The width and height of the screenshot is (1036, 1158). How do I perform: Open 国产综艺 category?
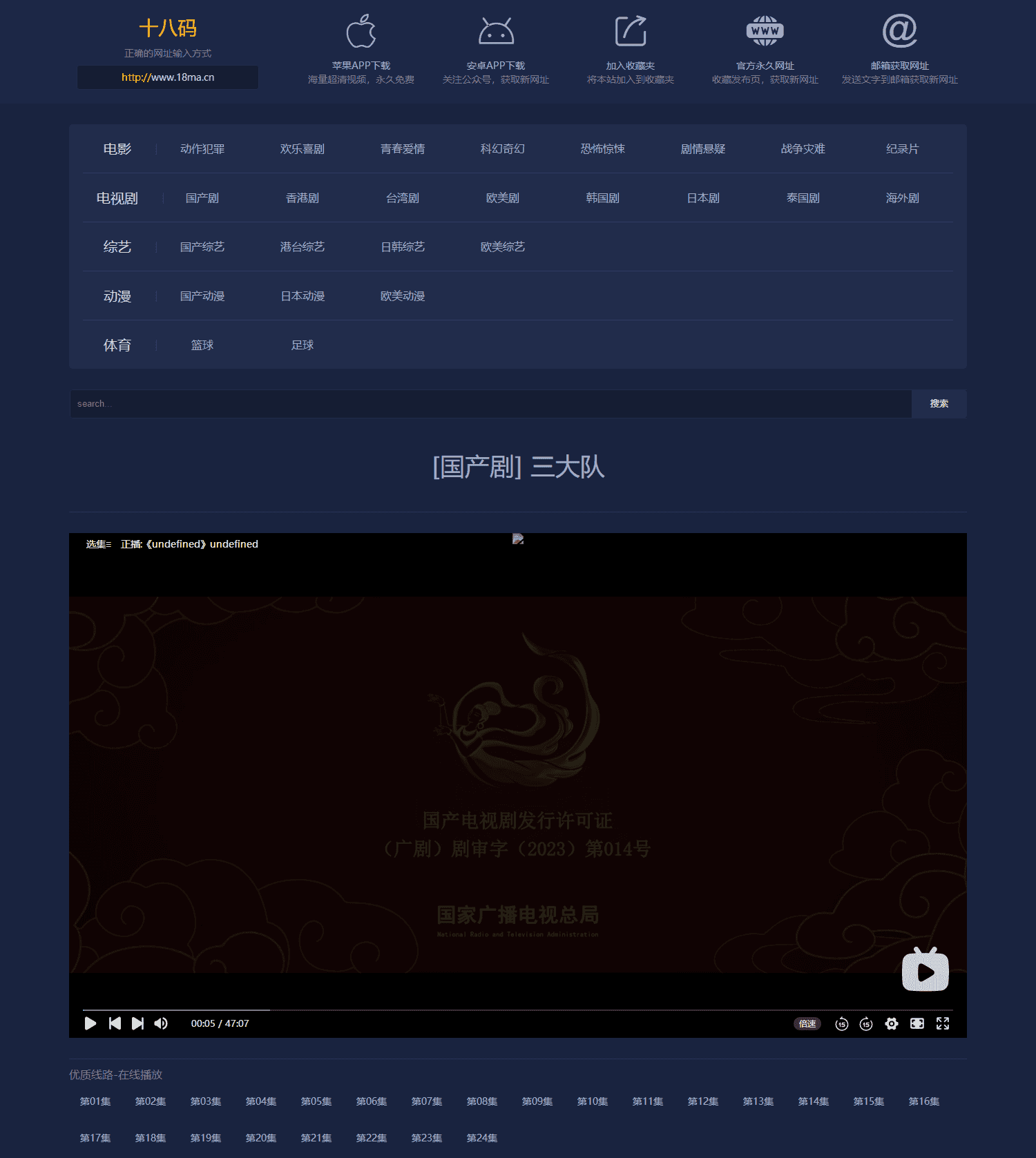[x=202, y=247]
